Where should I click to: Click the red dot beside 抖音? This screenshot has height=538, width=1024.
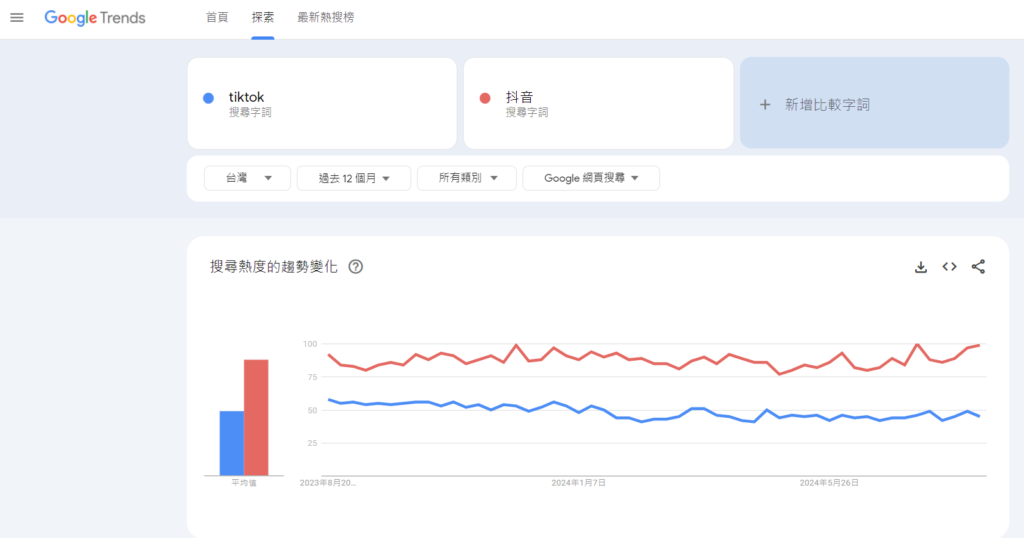485,98
